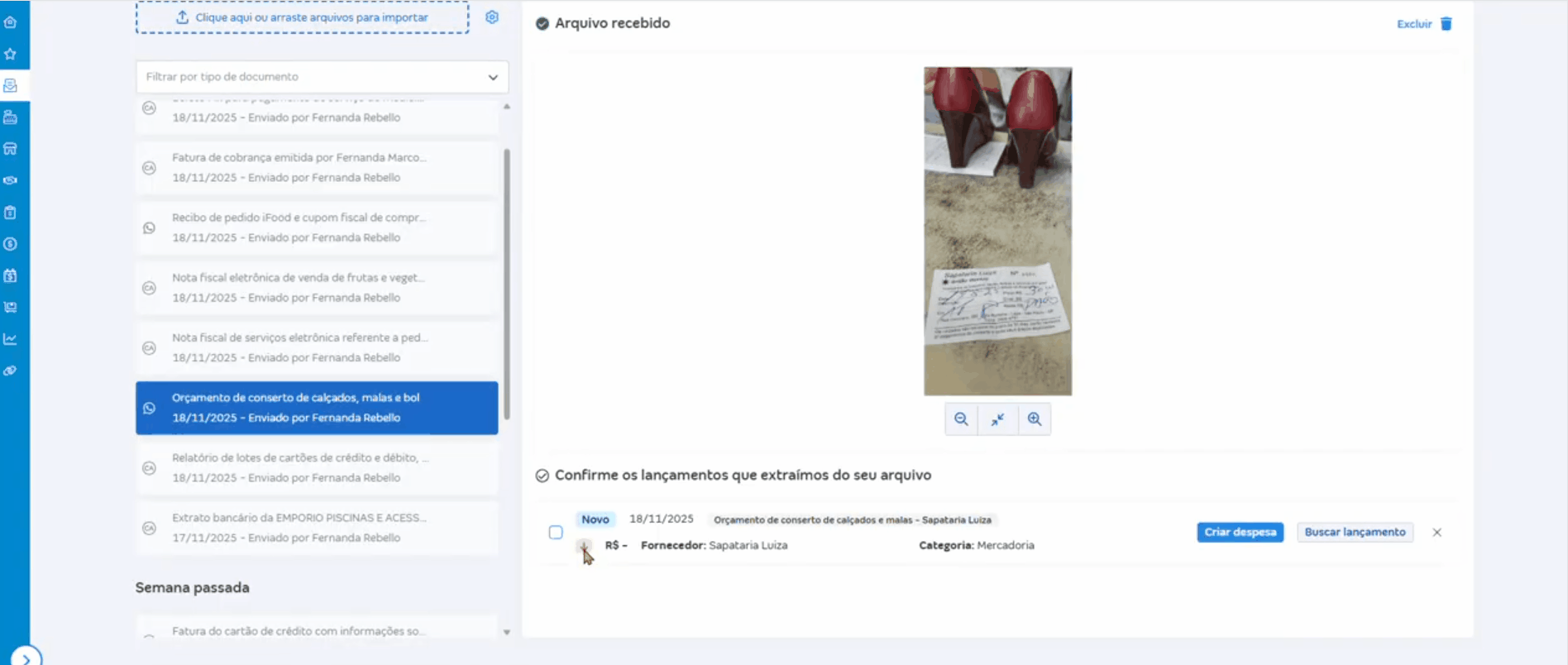Click the entry date '18/11/2025'
Image resolution: width=1568 pixels, height=665 pixels.
pos(662,519)
